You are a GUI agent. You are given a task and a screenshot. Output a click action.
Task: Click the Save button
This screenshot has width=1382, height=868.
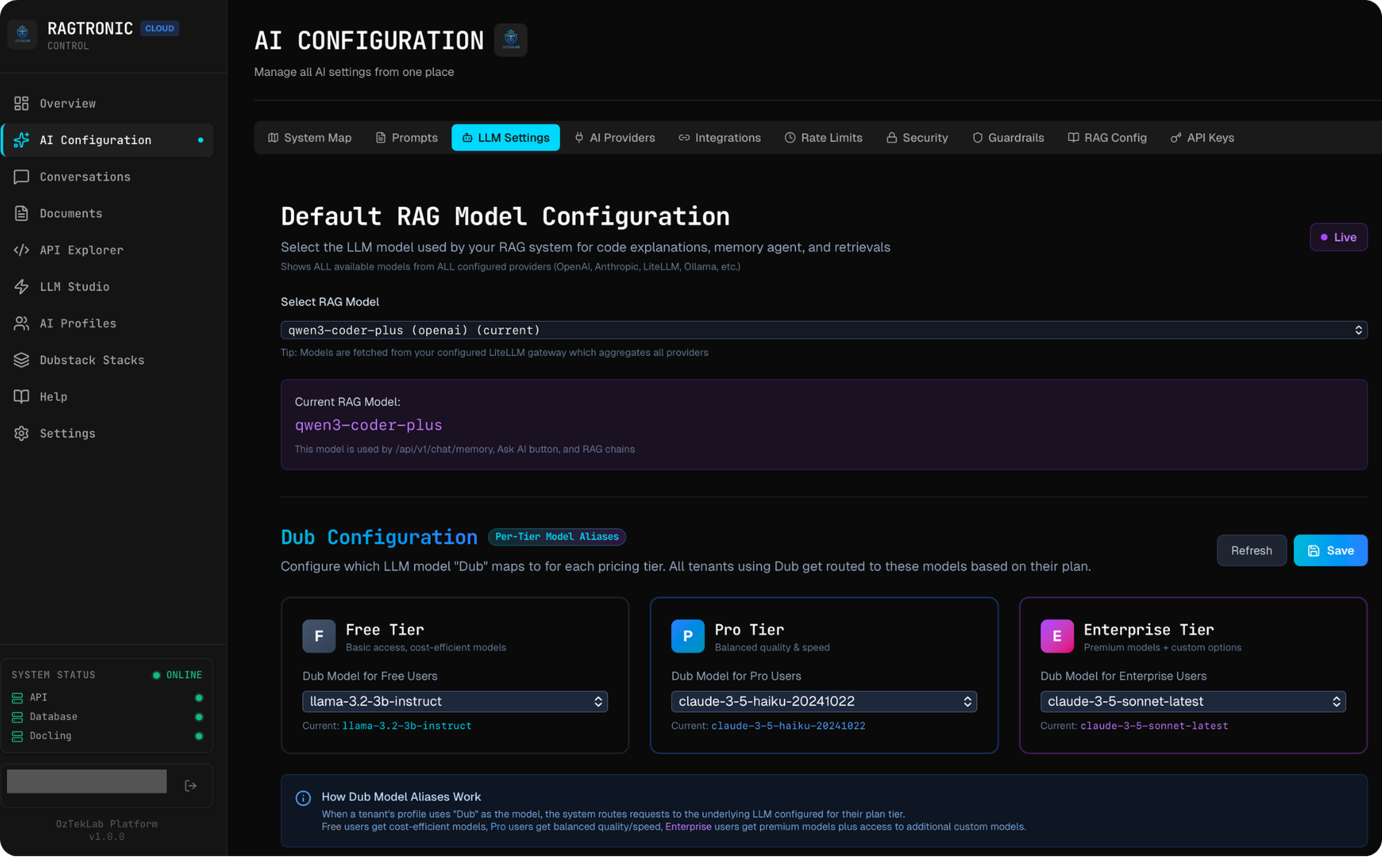1330,550
